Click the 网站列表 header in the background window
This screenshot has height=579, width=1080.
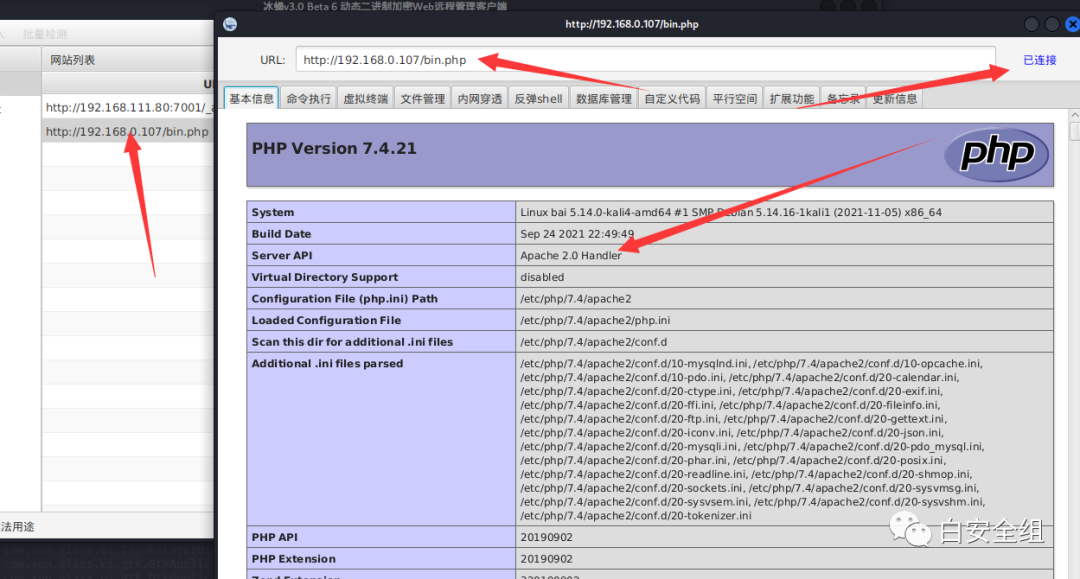click(72, 60)
